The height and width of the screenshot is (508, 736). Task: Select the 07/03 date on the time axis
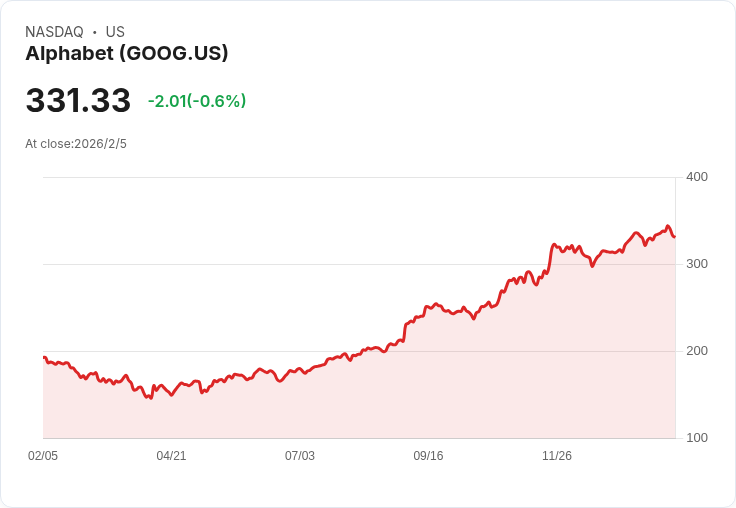(300, 456)
